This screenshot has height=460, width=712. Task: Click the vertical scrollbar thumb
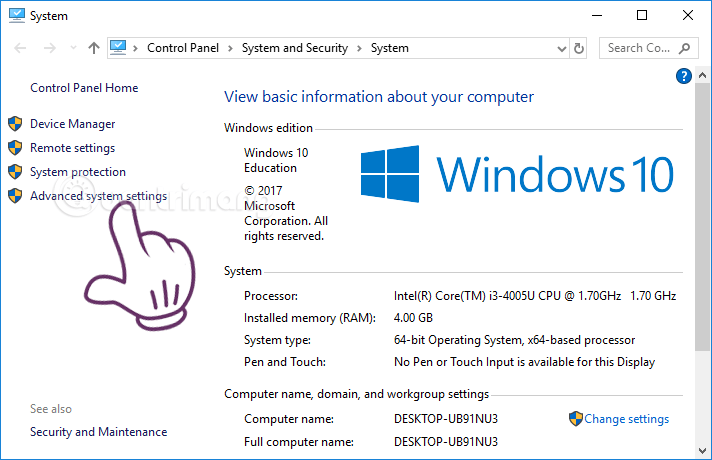702,217
